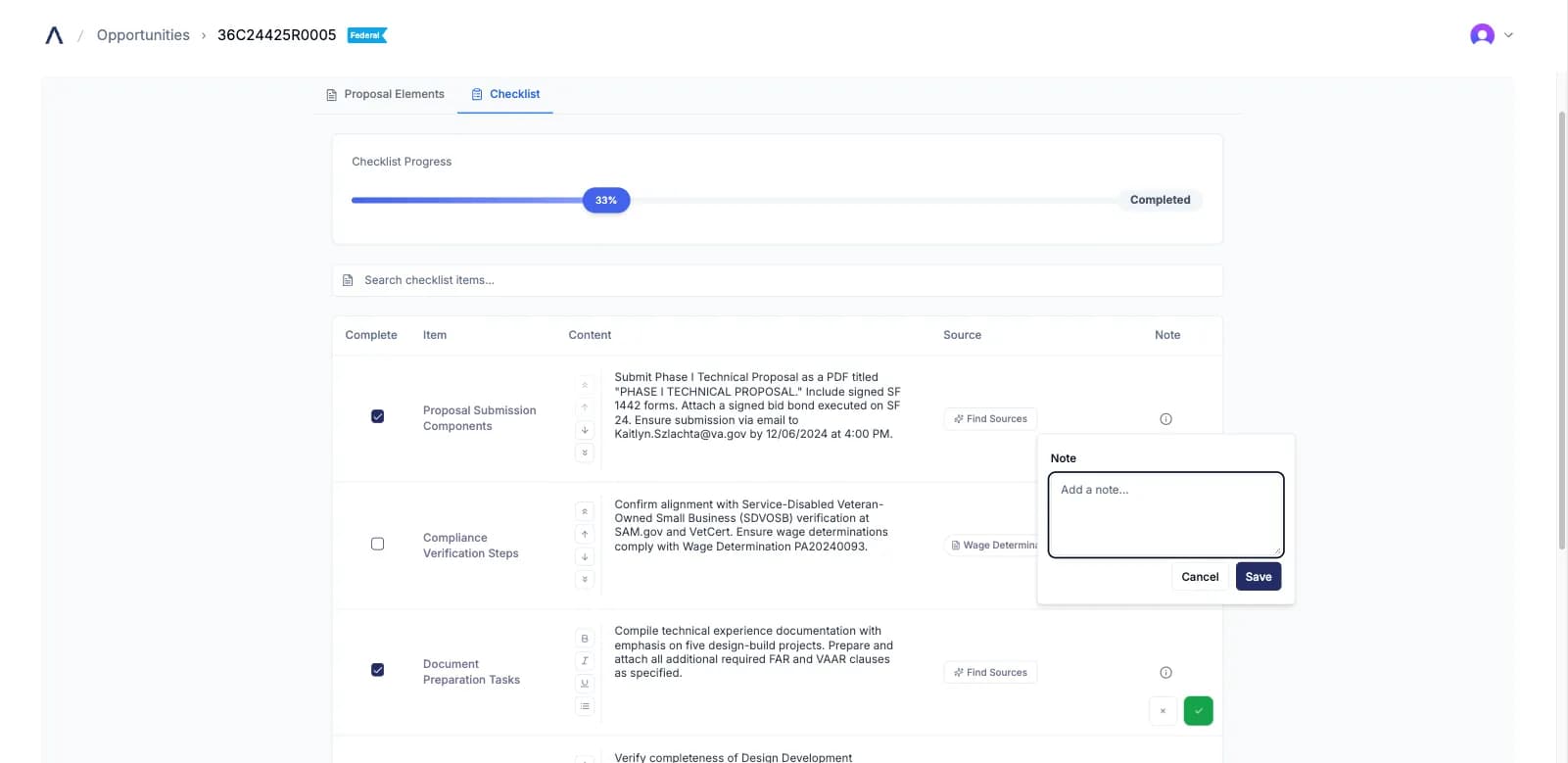Move Compliance Verification Steps down one
The height and width of the screenshot is (763, 1568).
(x=585, y=556)
